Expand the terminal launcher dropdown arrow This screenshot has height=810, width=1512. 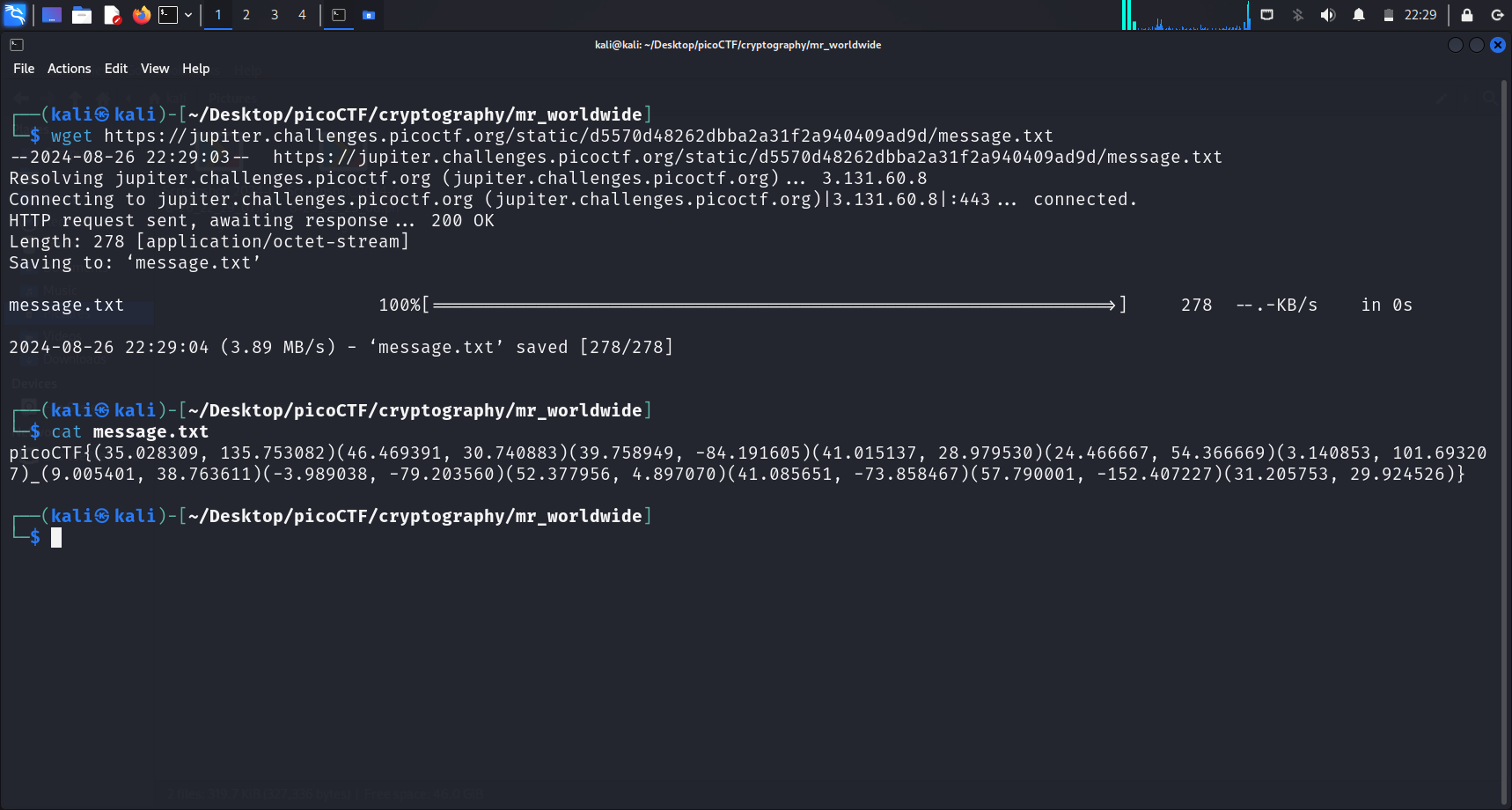click(x=188, y=15)
